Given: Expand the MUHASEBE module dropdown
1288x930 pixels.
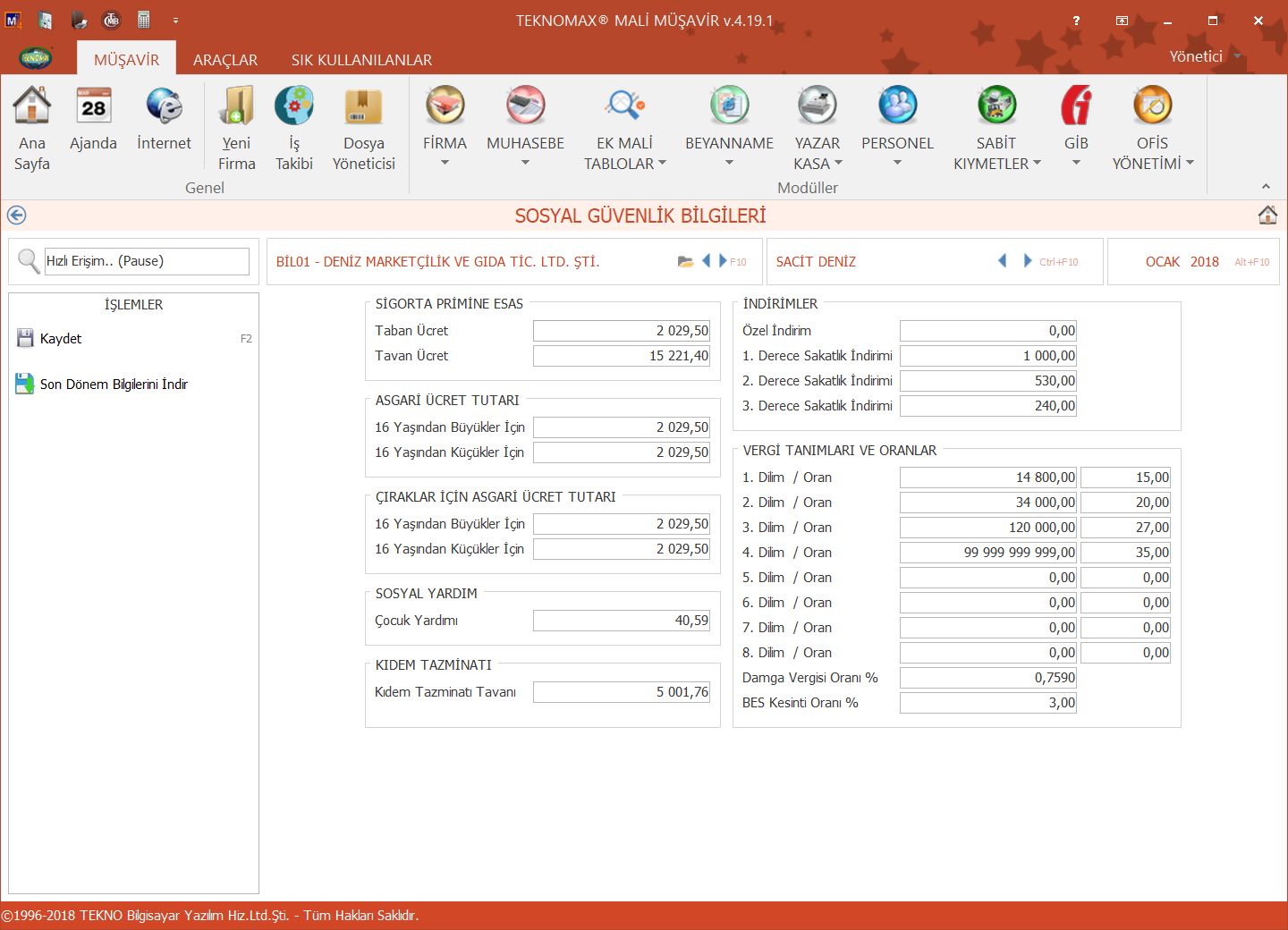Looking at the screenshot, I should point(525,163).
